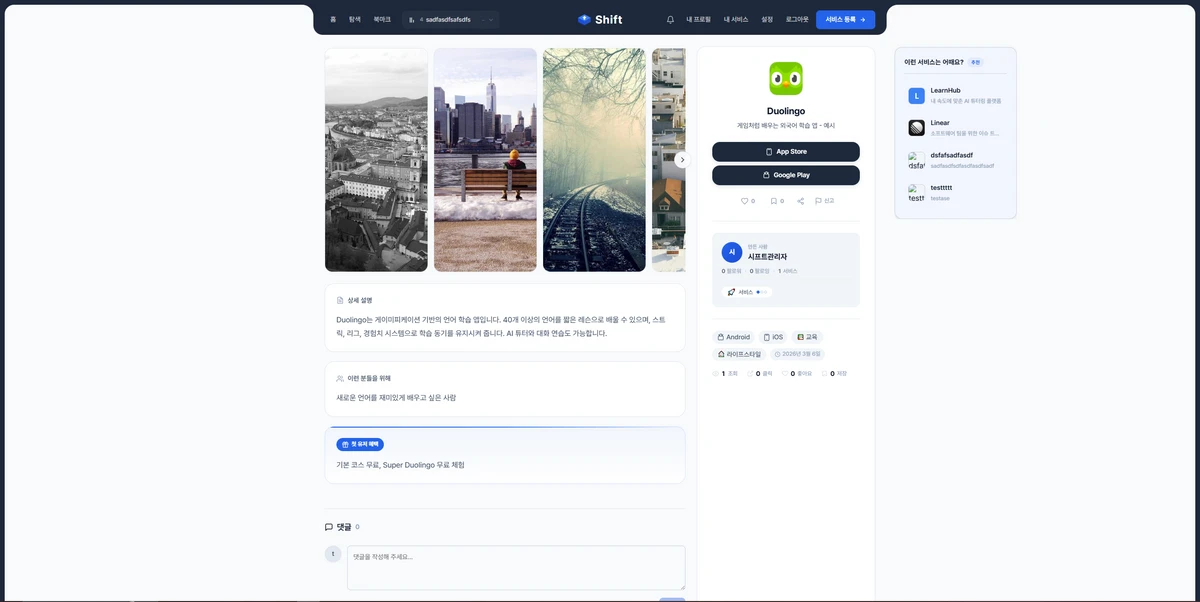Screen dimensions: 1200x602
Task: Click the testtttt broken image icon
Action: tap(916, 193)
